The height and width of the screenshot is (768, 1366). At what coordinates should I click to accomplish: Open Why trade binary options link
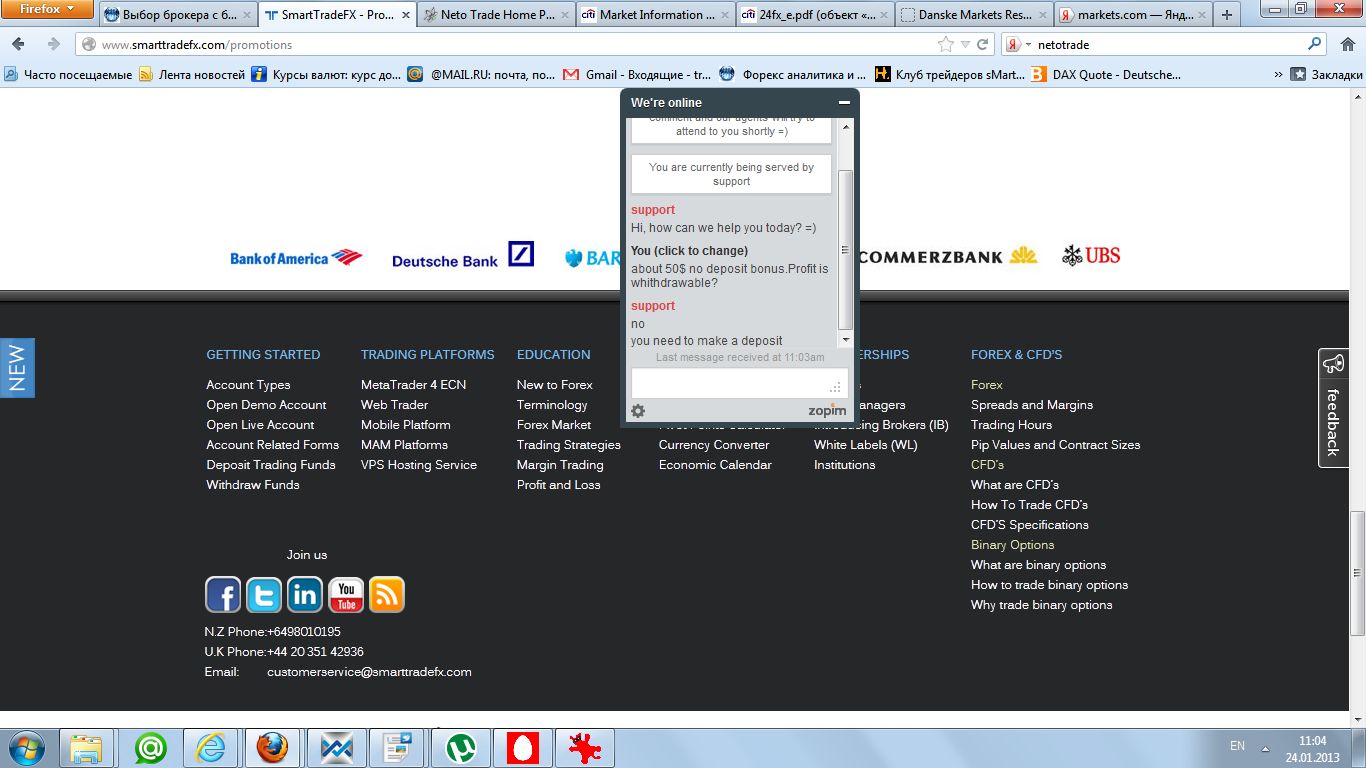coord(1041,605)
